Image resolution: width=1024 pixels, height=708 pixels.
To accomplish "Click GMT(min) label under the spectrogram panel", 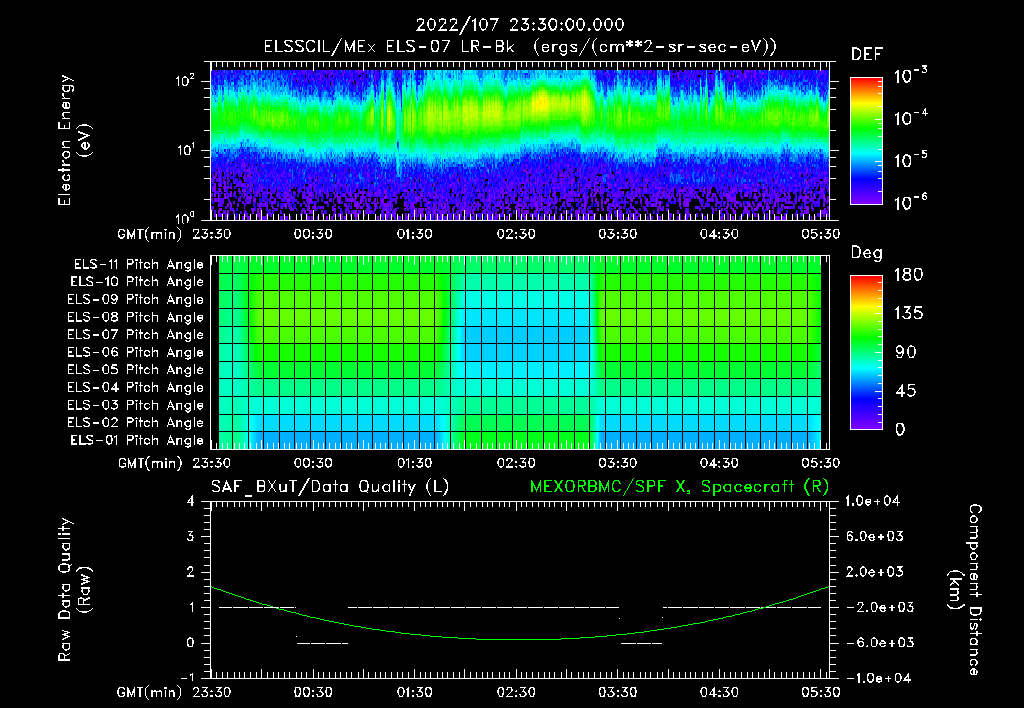I will (150, 234).
